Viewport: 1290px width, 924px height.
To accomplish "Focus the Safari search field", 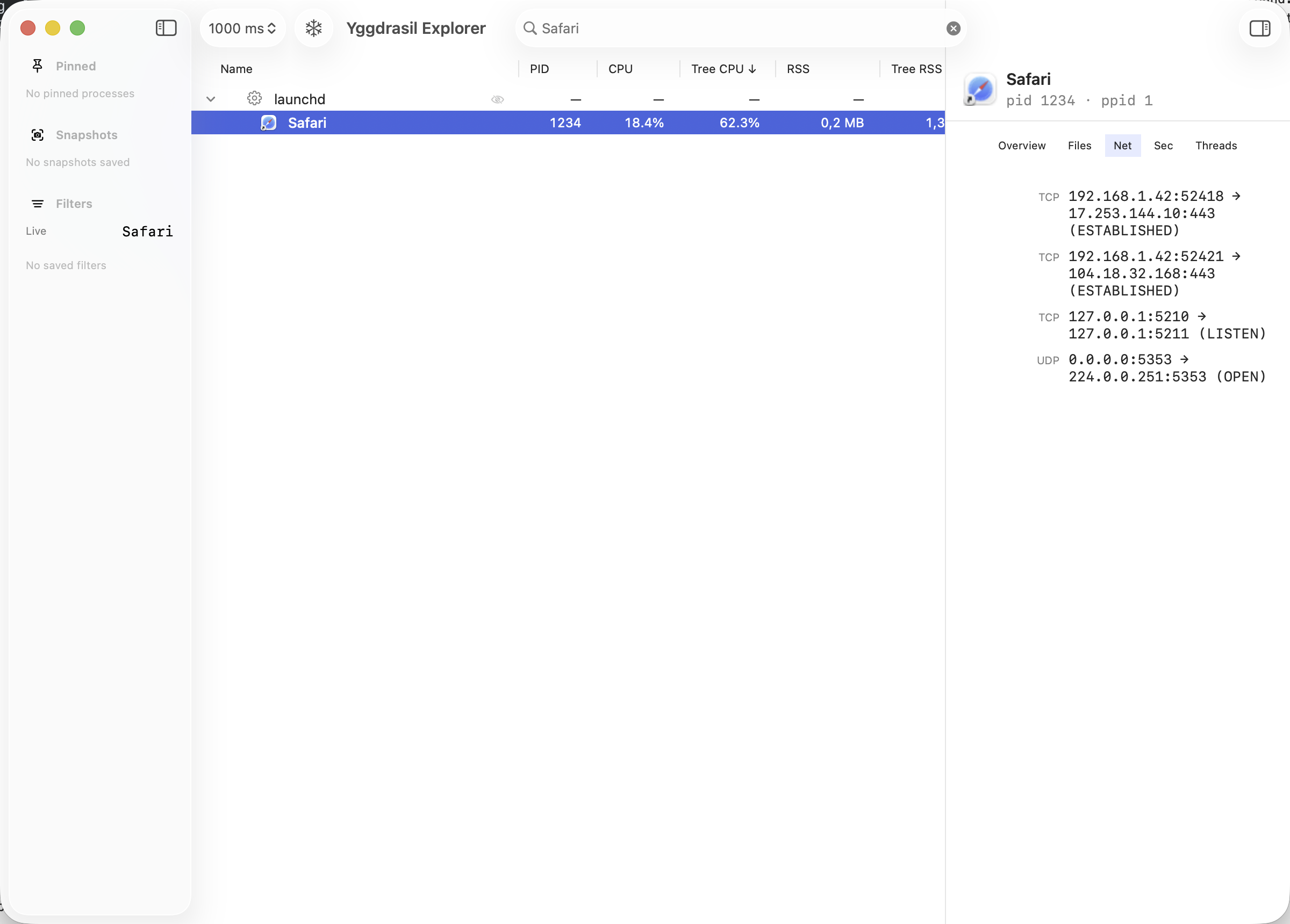I will (x=741, y=28).
